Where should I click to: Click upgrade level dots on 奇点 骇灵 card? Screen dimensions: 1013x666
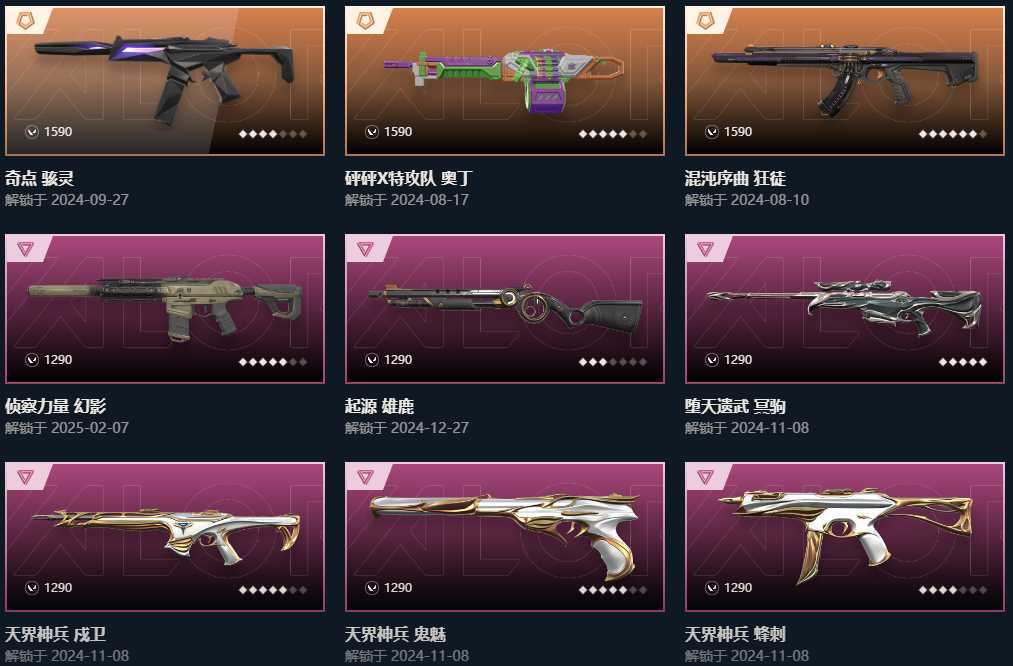[x=273, y=134]
